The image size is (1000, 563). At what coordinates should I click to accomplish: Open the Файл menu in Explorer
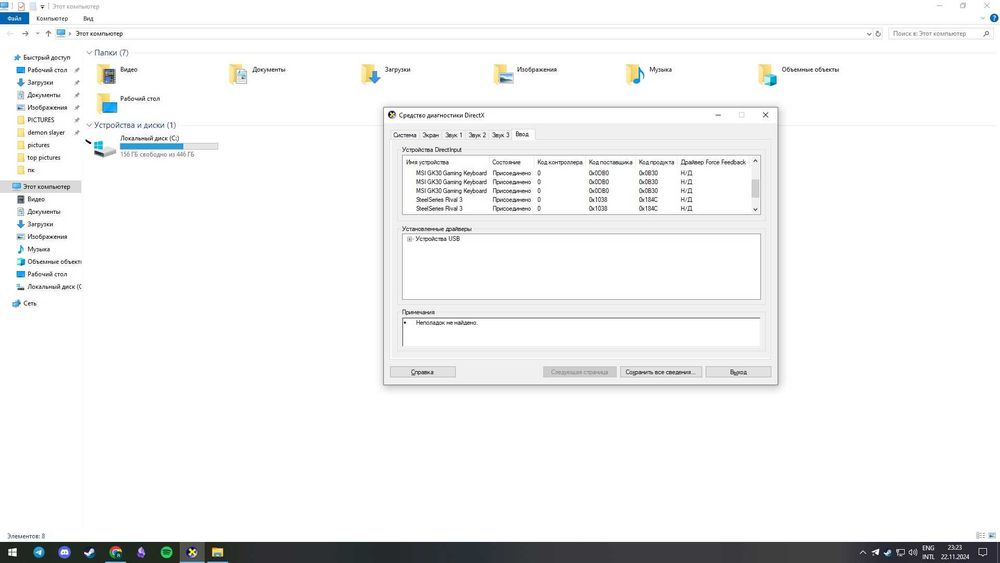15,18
